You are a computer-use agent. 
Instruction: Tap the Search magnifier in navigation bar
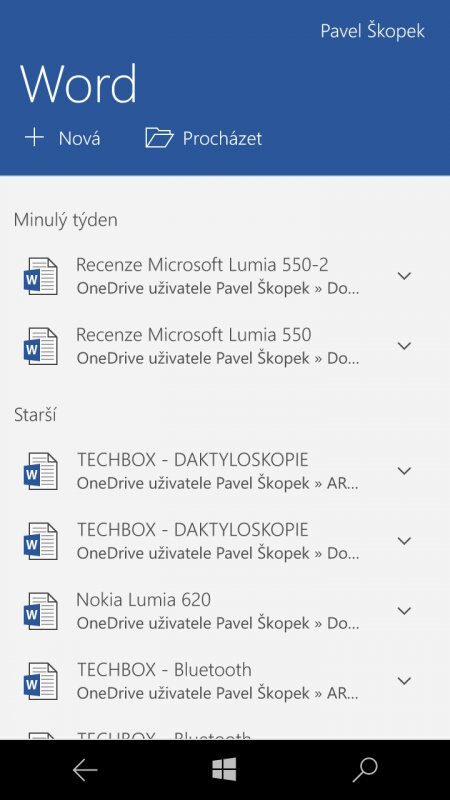(x=365, y=769)
